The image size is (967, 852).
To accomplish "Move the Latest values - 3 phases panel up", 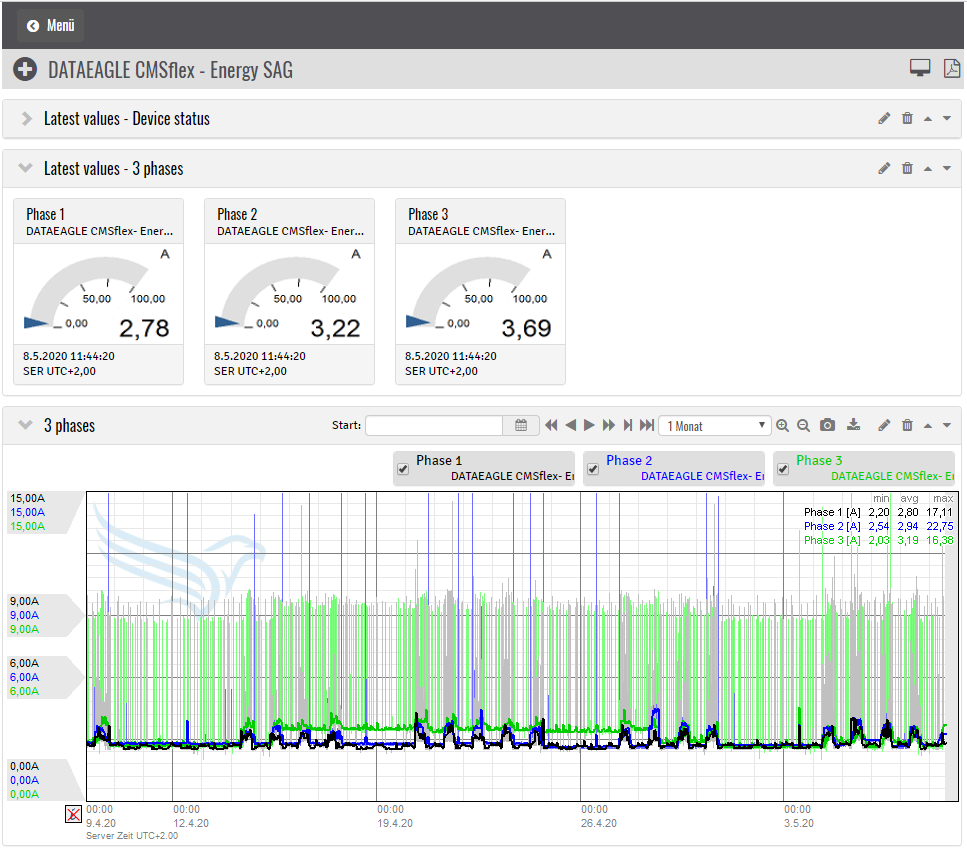I will 928,168.
